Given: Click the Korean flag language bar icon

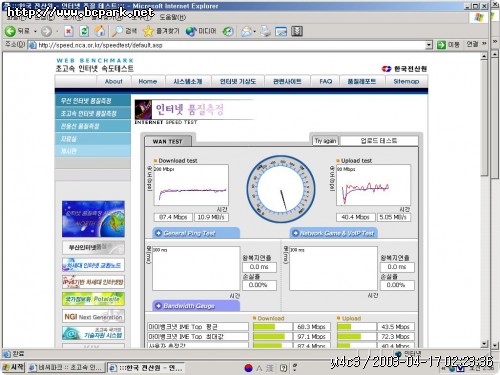Looking at the screenshot, I should [249, 368].
